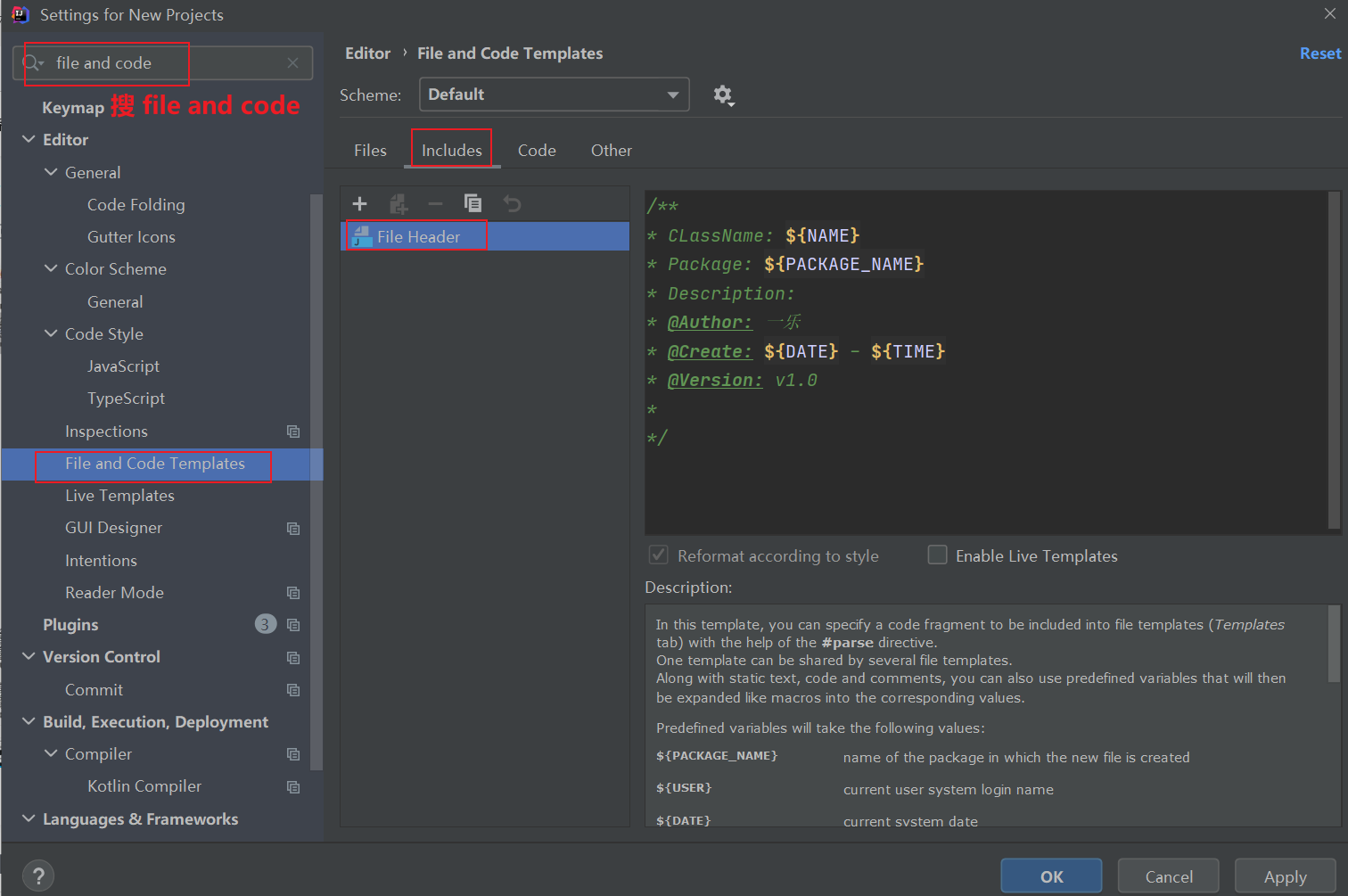Collapse Languages & Frameworks node
This screenshot has height=896, width=1348.
pyautogui.click(x=29, y=818)
